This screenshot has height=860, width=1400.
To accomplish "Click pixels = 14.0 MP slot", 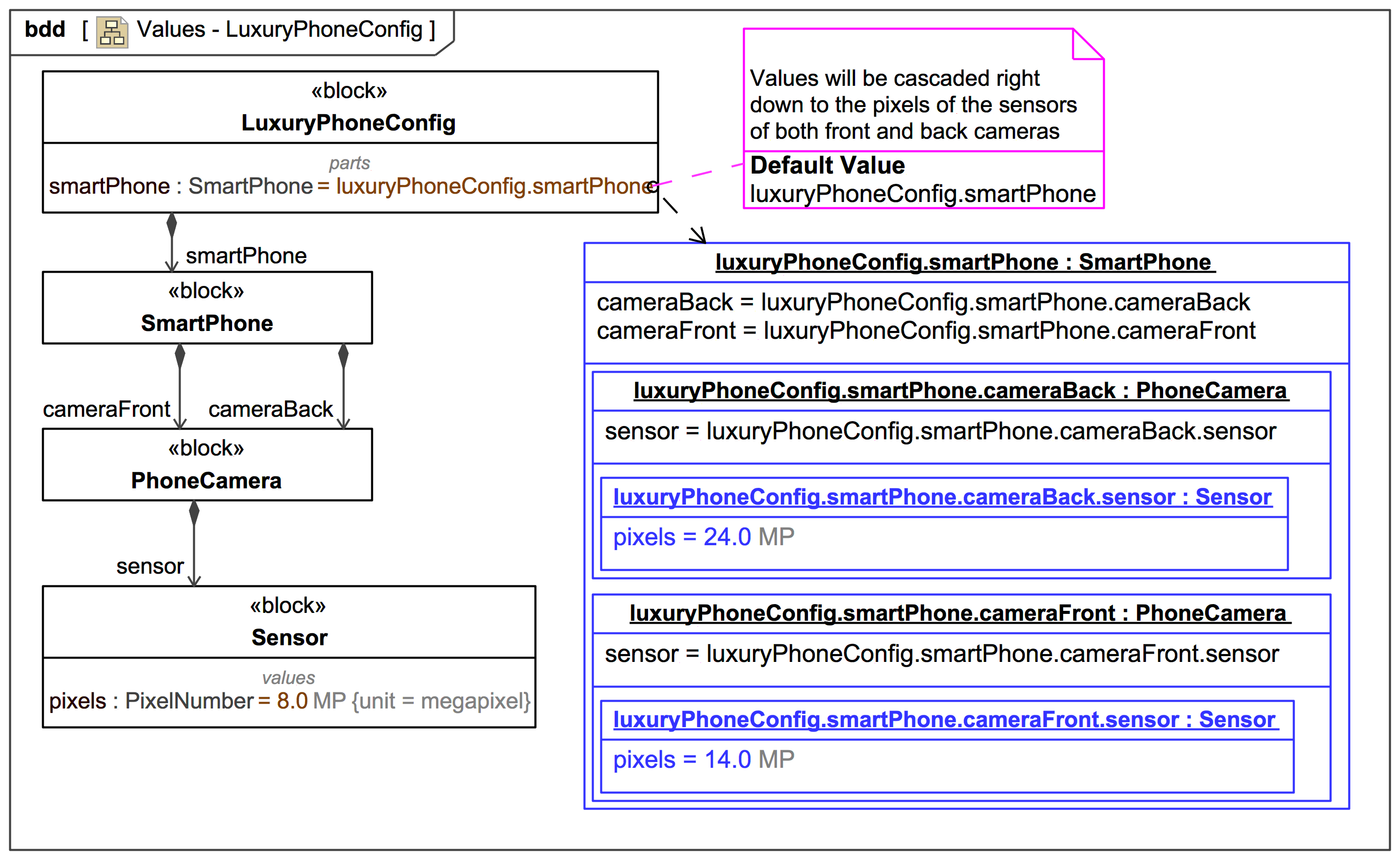I will click(x=703, y=759).
